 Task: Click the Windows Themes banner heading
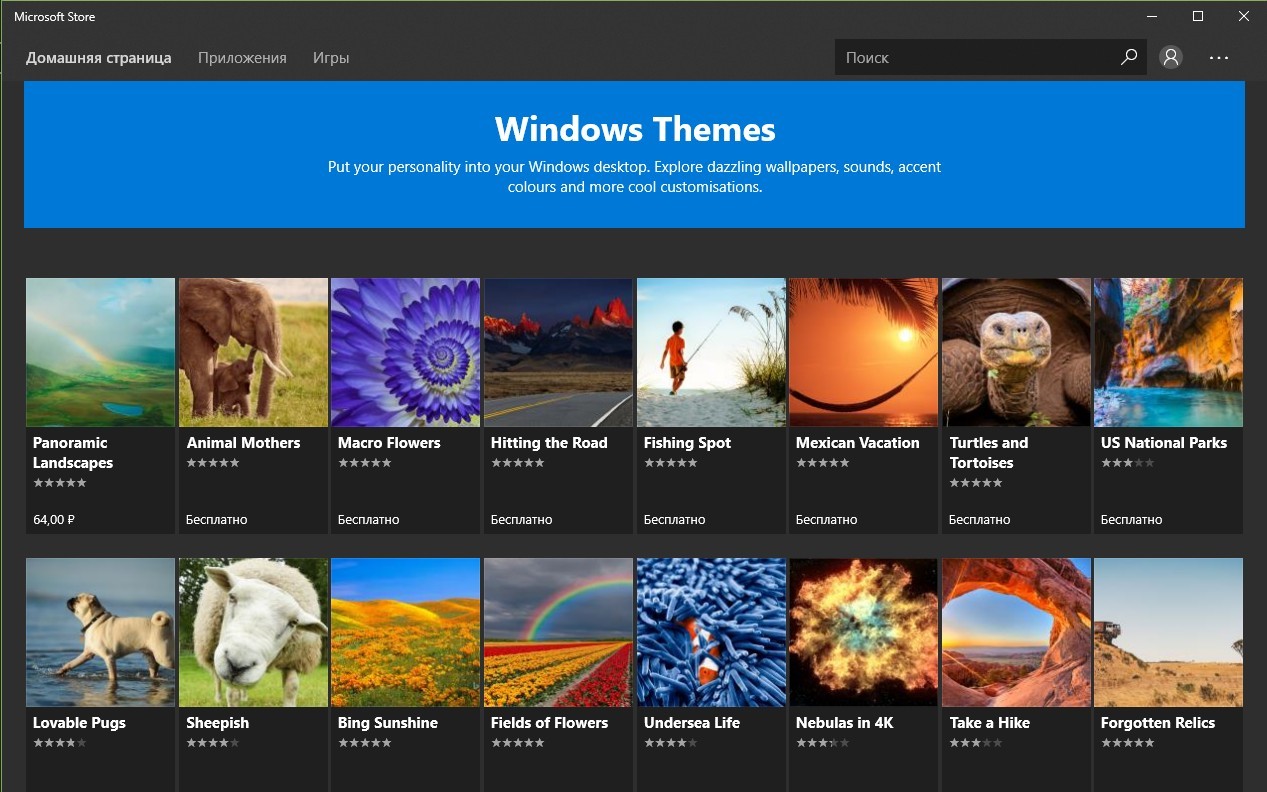pos(635,129)
